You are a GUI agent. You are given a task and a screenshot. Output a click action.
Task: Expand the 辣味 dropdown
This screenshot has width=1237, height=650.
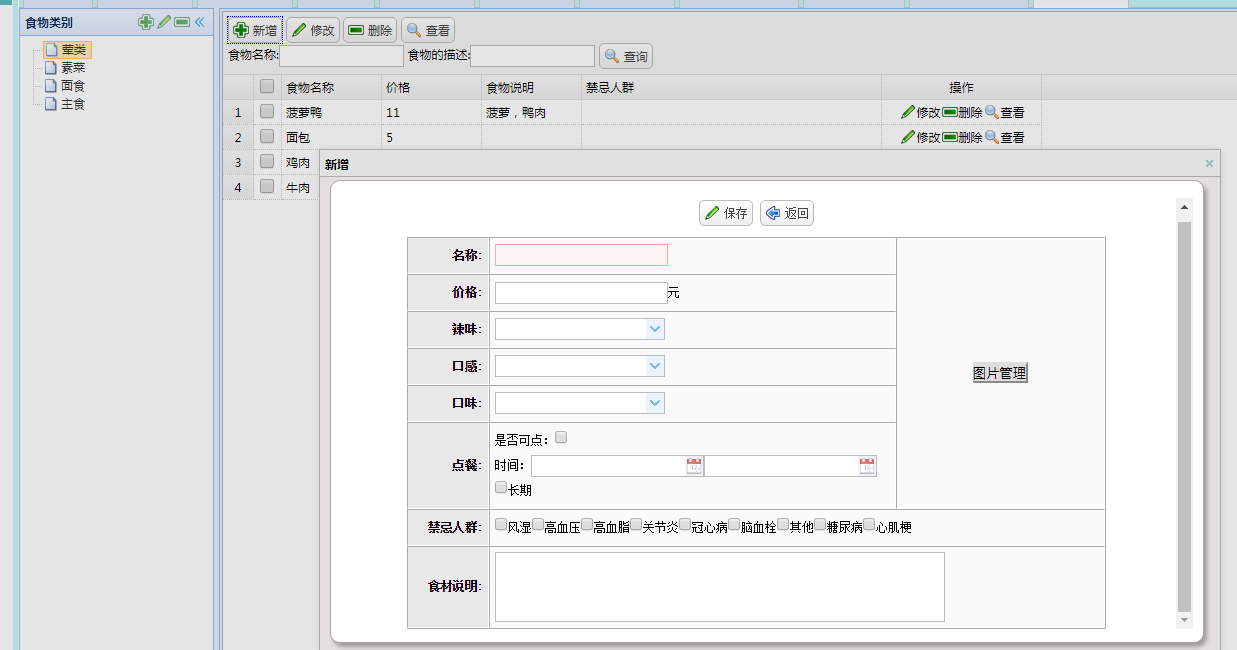tap(655, 329)
